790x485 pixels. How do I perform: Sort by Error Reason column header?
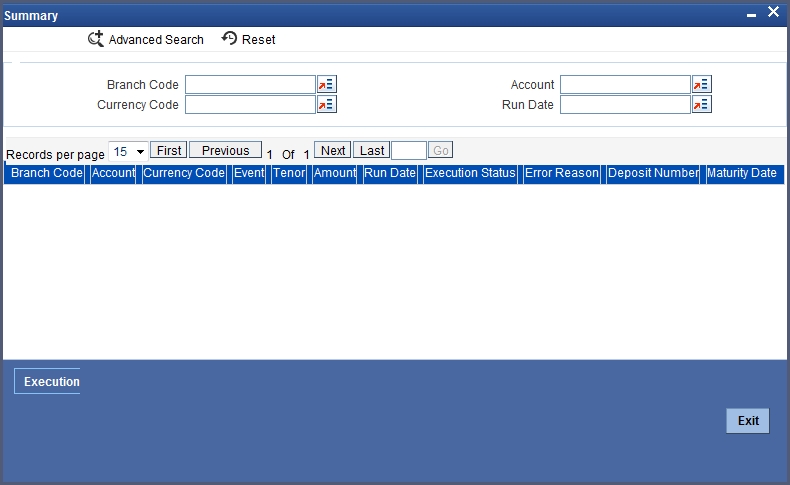(562, 173)
